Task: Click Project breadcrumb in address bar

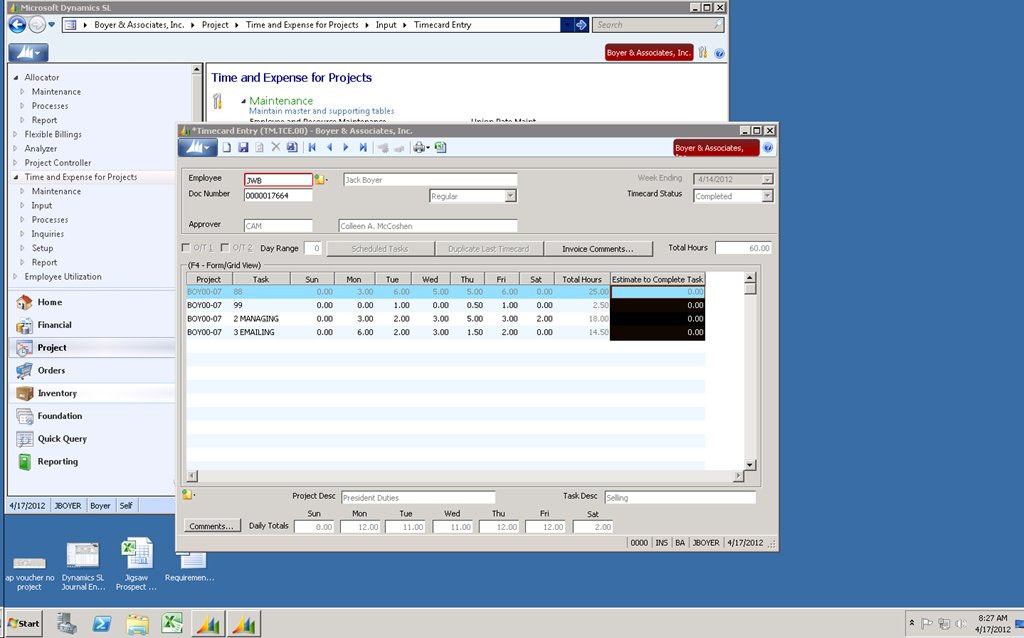Action: pos(215,25)
